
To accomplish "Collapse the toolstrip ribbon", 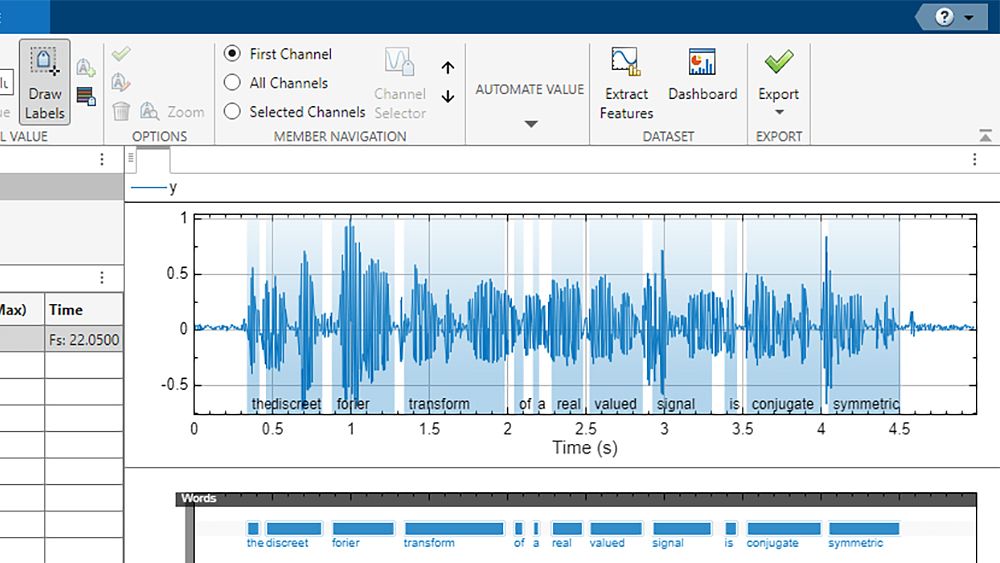I will click(986, 136).
